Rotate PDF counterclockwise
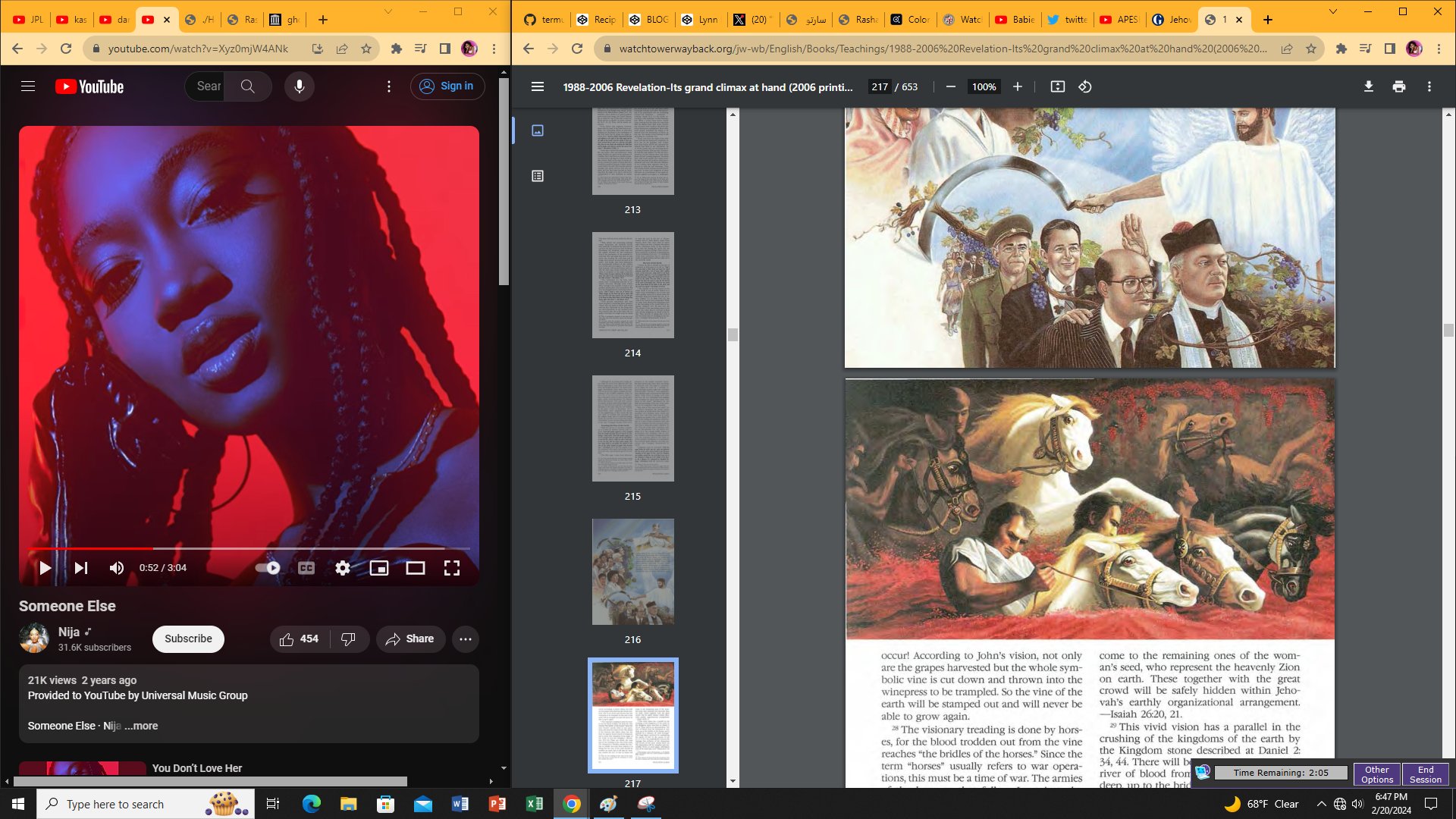The height and width of the screenshot is (819, 1456). (x=1085, y=86)
